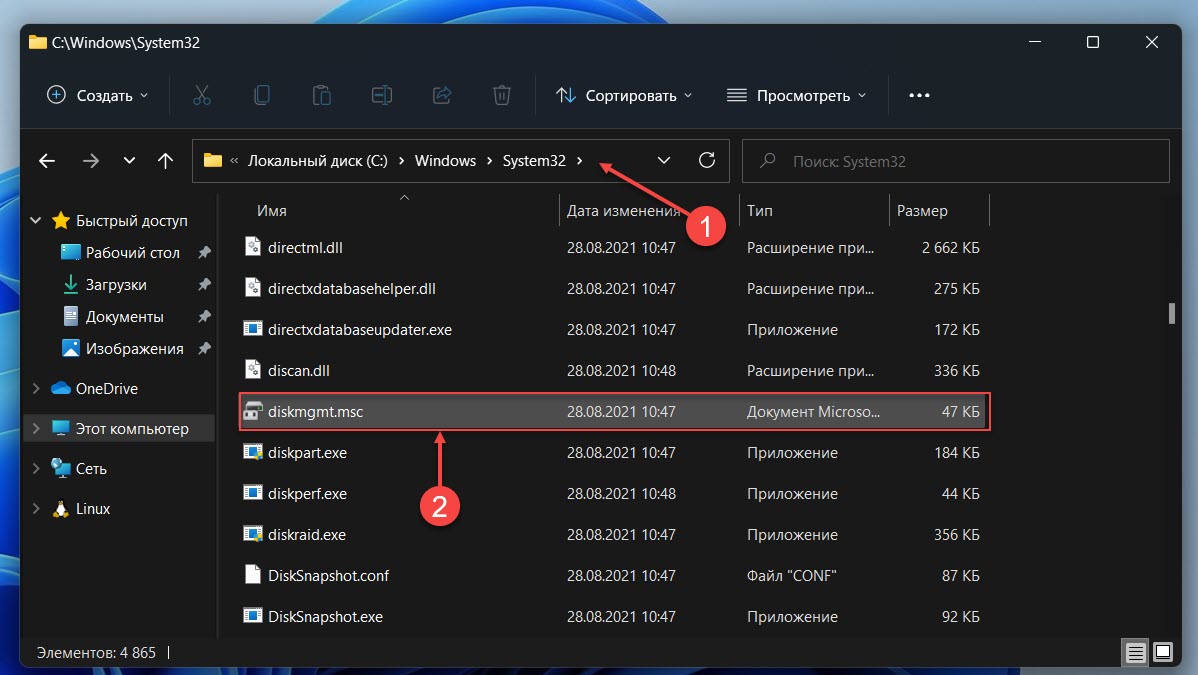Screen dimensions: 1198x675
Task: Collapse the Быстрый доступ tree node
Action: tap(35, 220)
